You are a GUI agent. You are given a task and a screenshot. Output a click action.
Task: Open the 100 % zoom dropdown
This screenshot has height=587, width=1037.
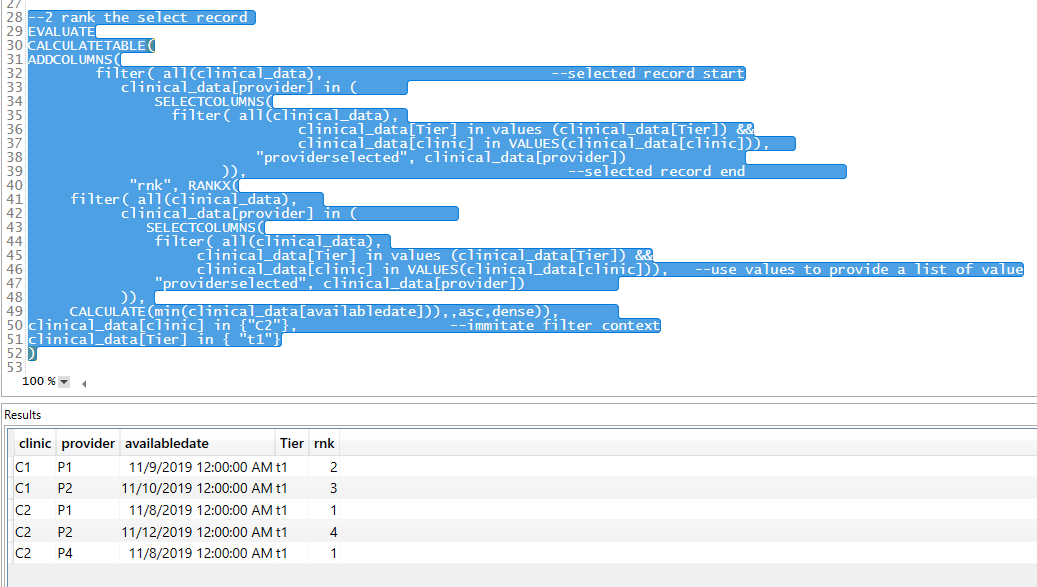pyautogui.click(x=64, y=381)
